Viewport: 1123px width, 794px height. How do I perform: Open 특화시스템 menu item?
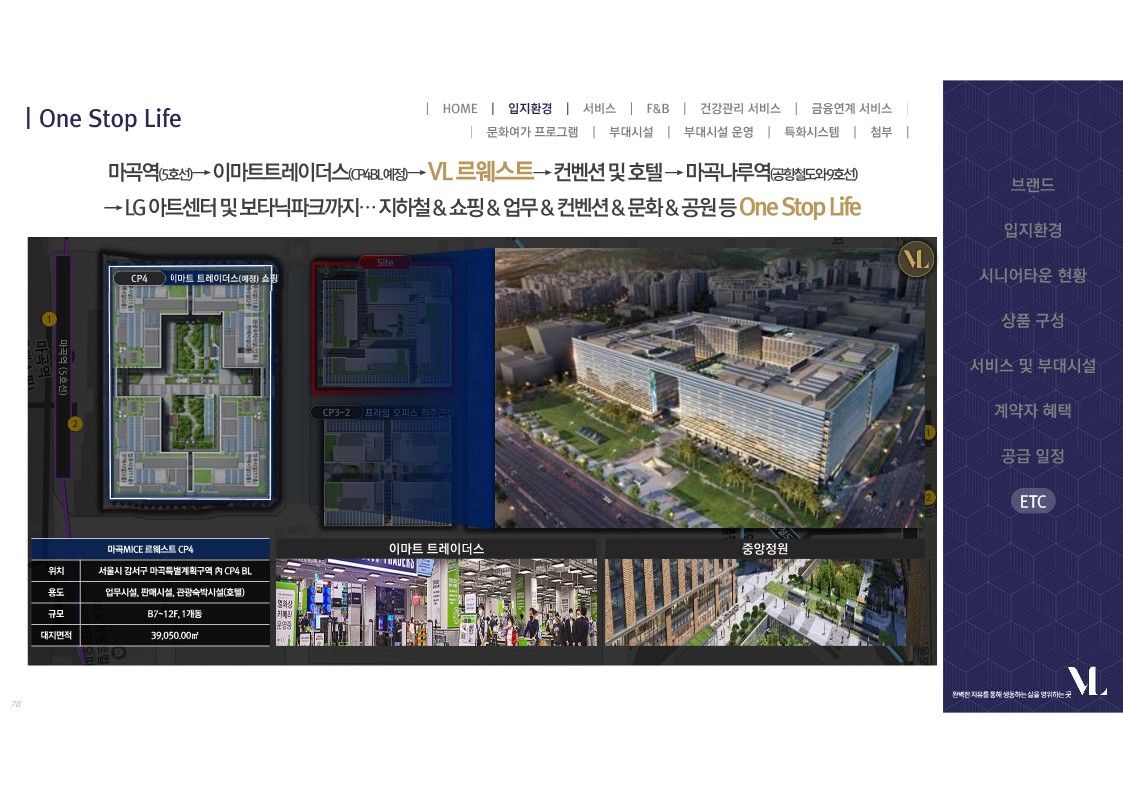click(811, 132)
